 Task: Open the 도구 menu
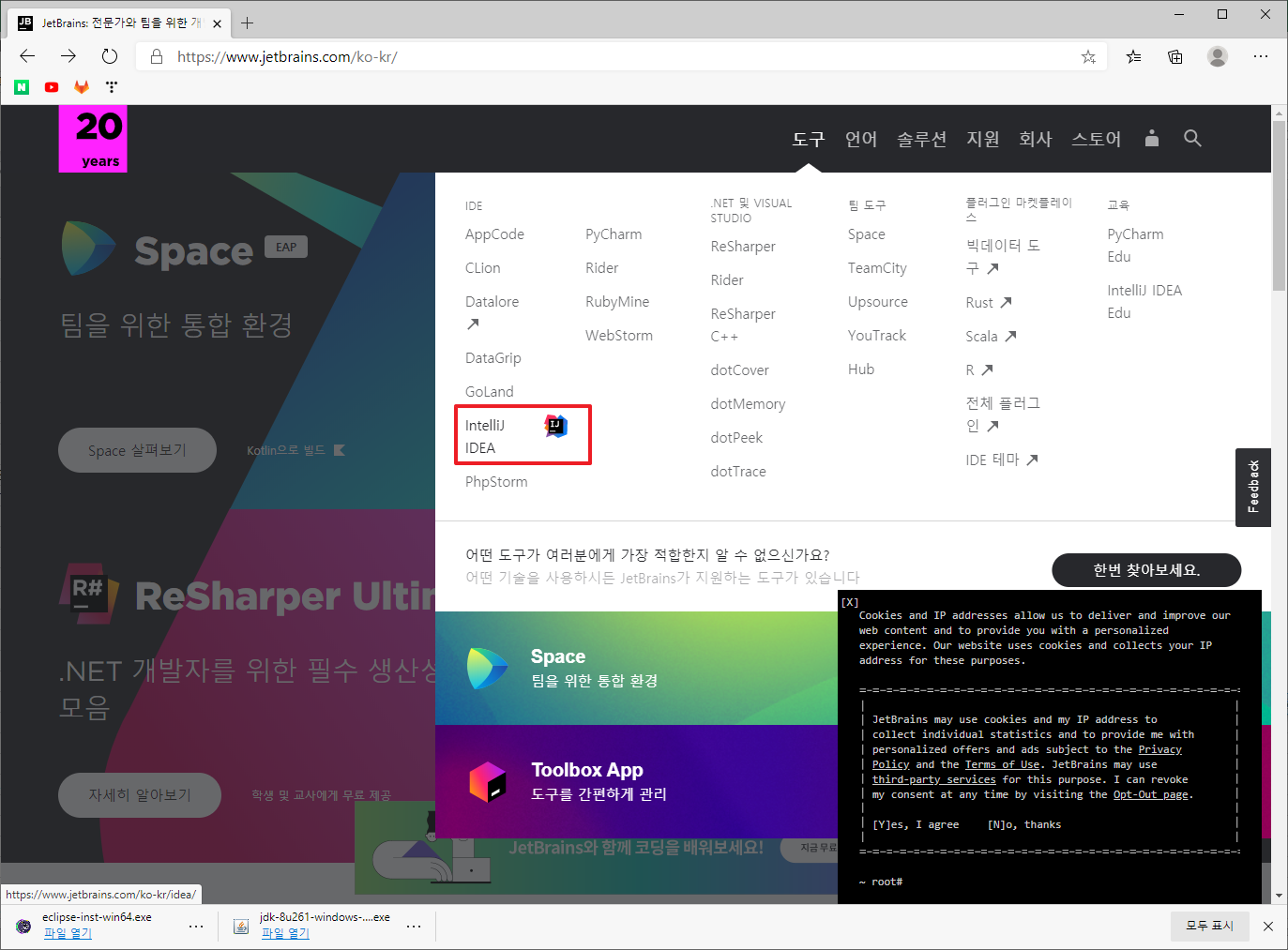(x=808, y=139)
